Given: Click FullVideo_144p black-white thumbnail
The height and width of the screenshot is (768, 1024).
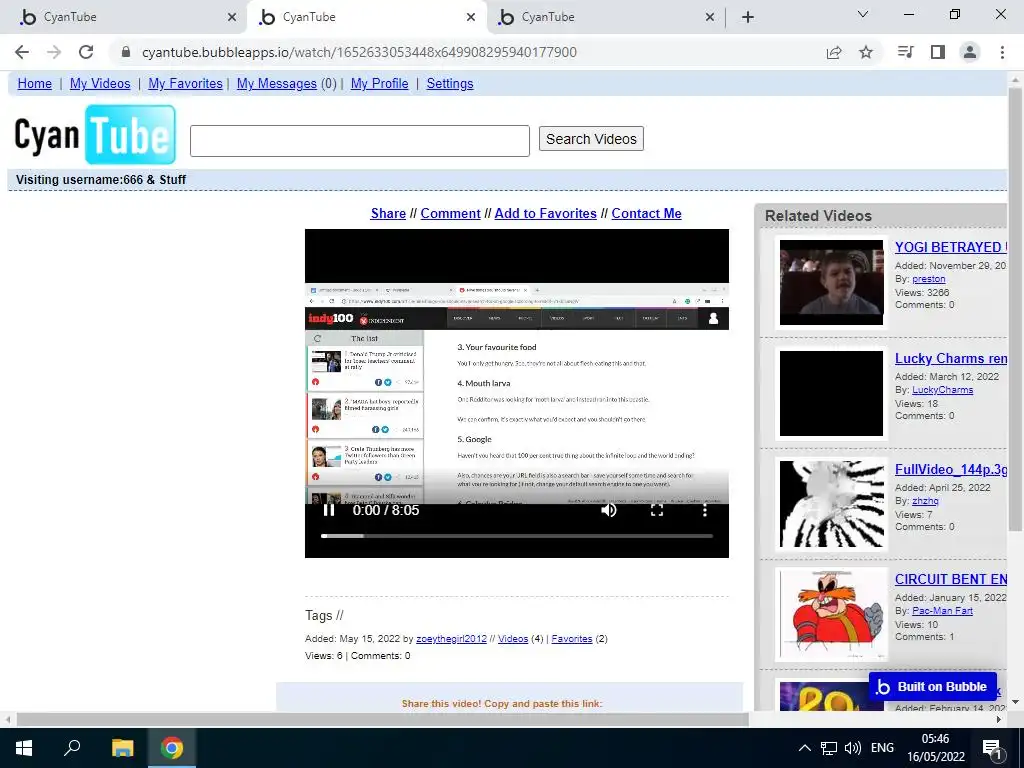Looking at the screenshot, I should 831,504.
